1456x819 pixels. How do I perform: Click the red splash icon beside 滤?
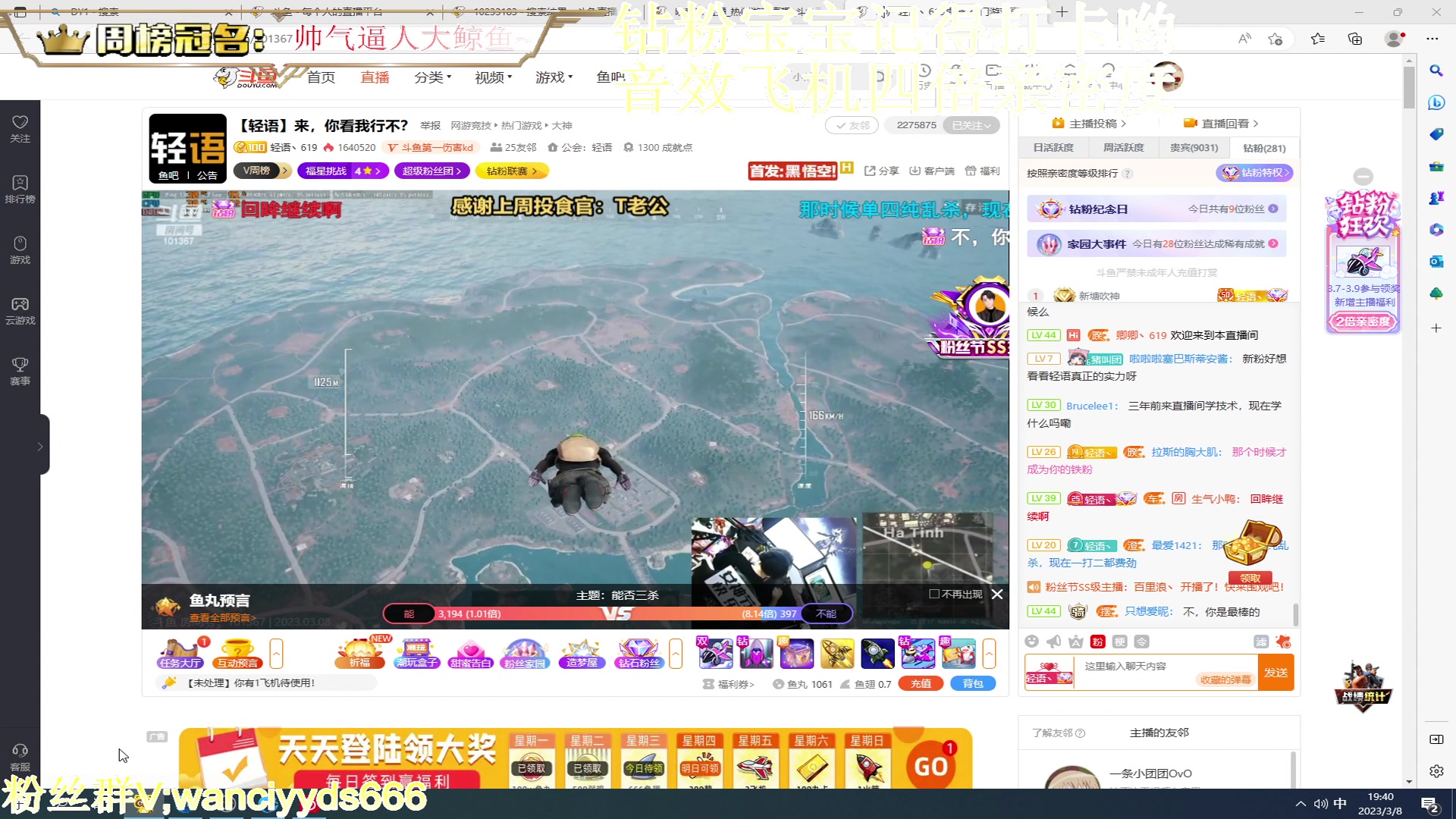coord(1283,642)
